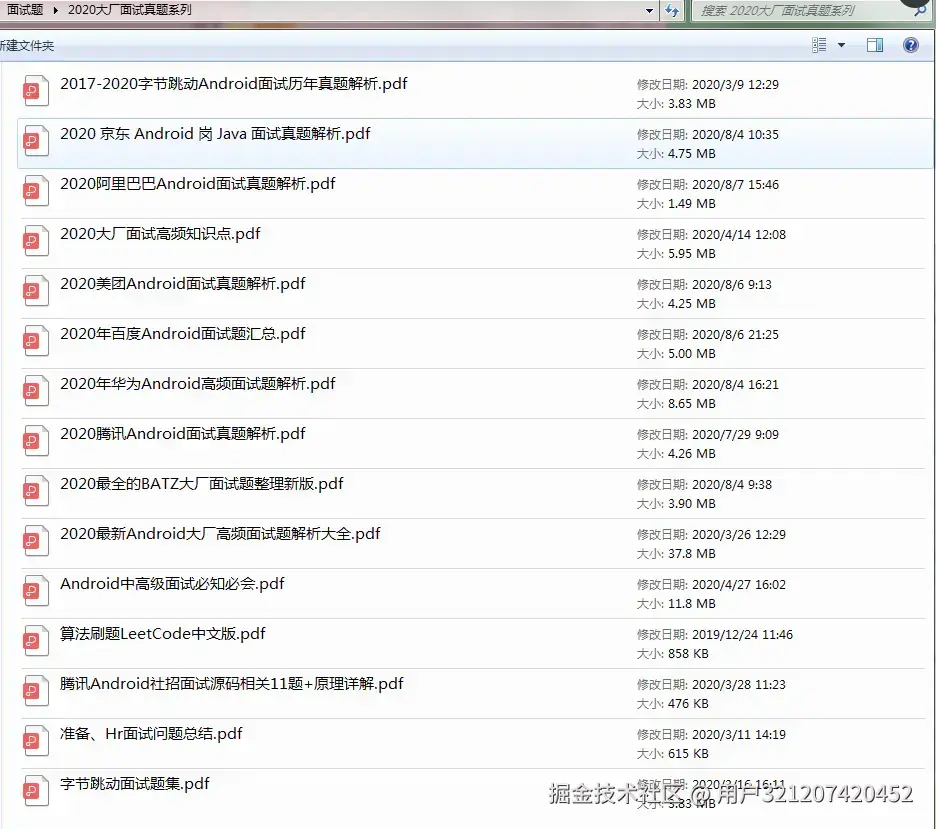Click modified date 2020/4/14 12:08

739,235
